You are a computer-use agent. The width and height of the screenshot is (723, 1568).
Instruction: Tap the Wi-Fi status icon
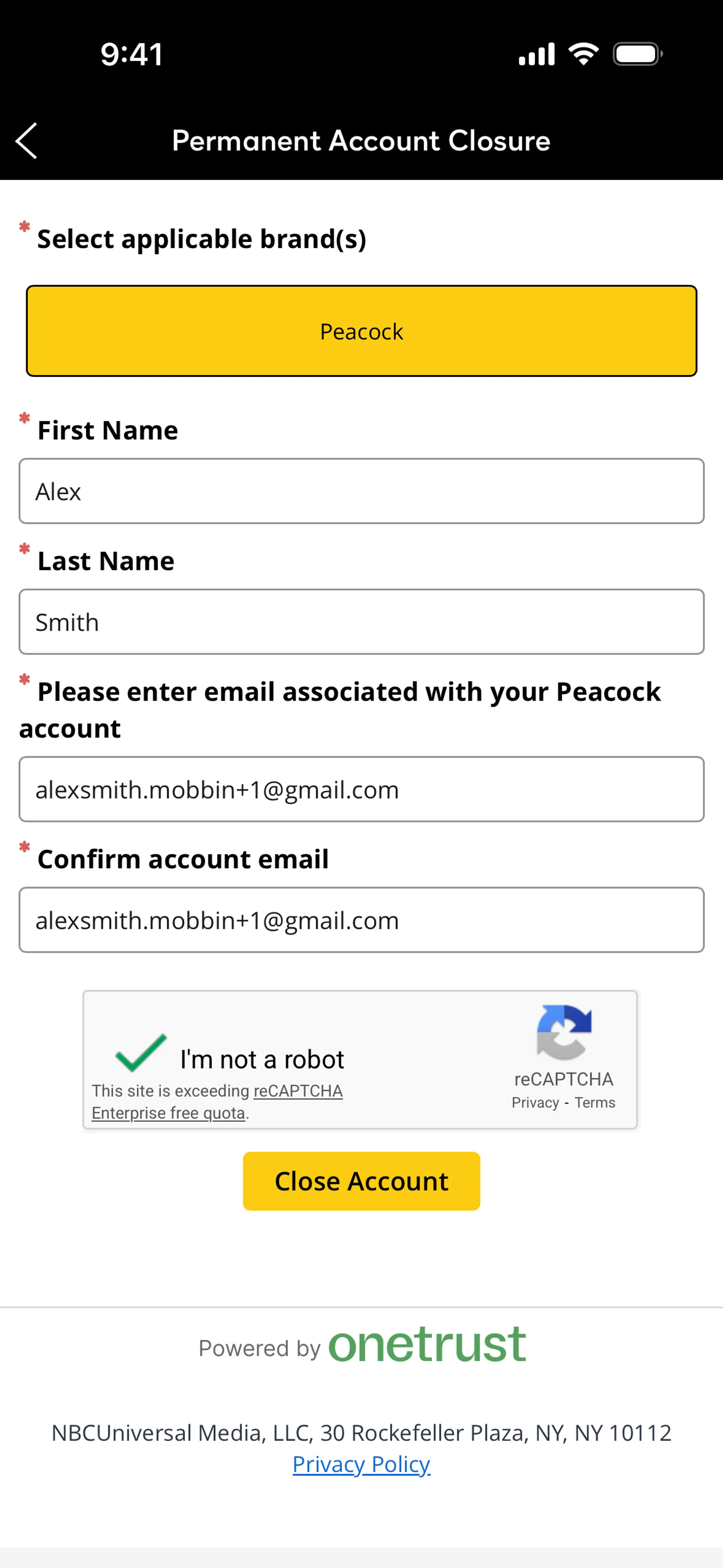[583, 54]
